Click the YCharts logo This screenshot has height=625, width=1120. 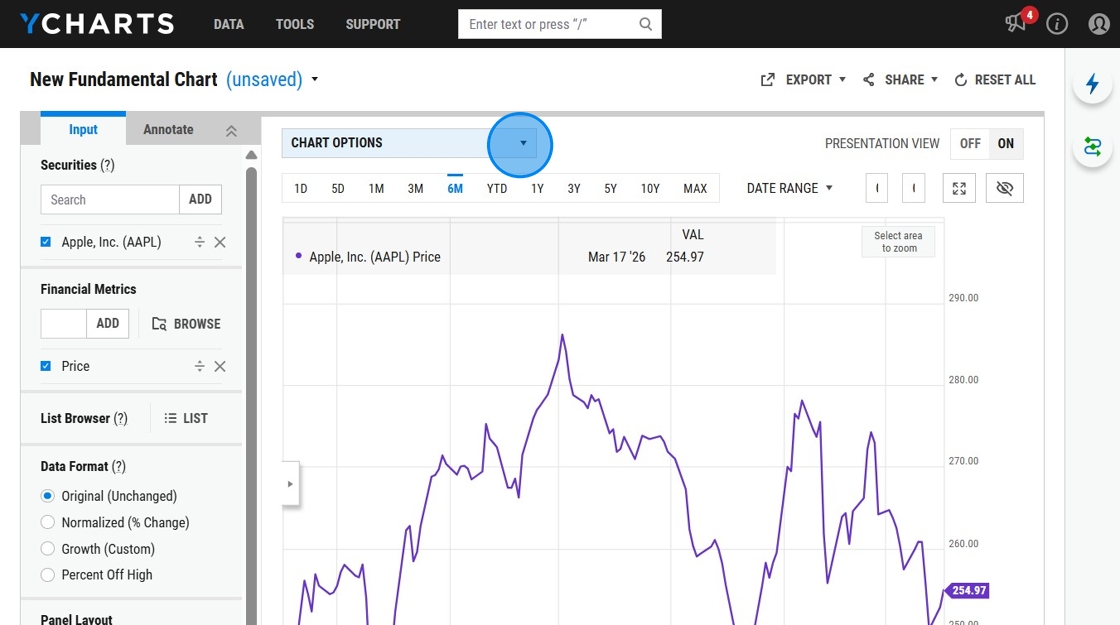coord(97,24)
